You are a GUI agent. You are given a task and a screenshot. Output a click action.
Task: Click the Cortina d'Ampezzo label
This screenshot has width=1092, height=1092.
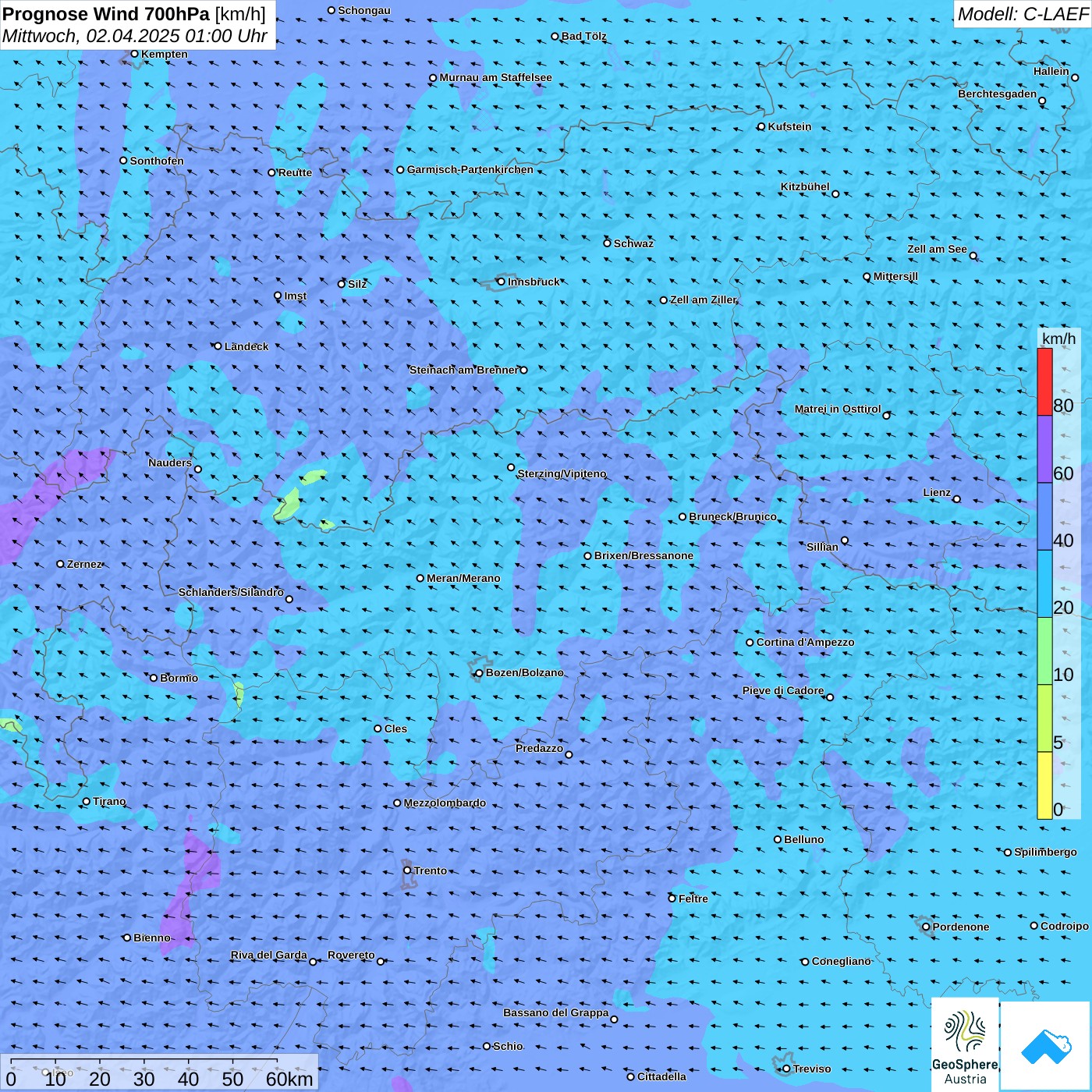(805, 642)
